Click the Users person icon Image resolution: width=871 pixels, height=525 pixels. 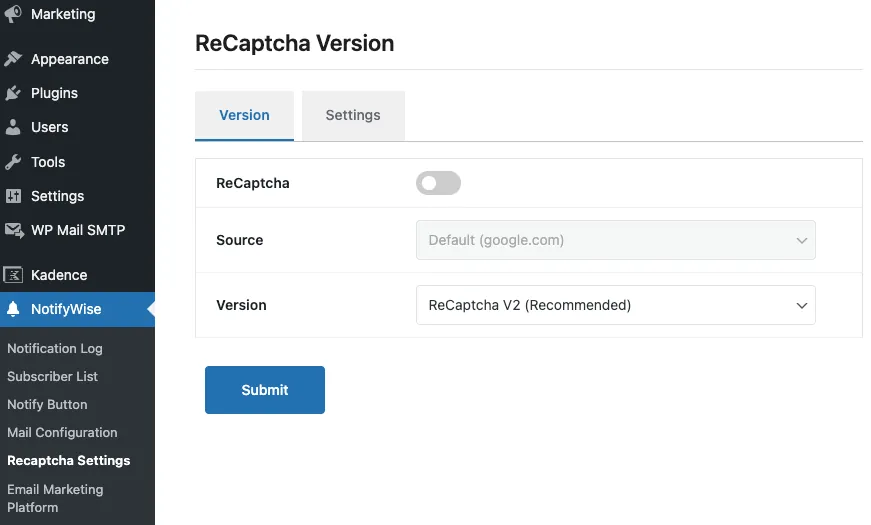(x=13, y=127)
